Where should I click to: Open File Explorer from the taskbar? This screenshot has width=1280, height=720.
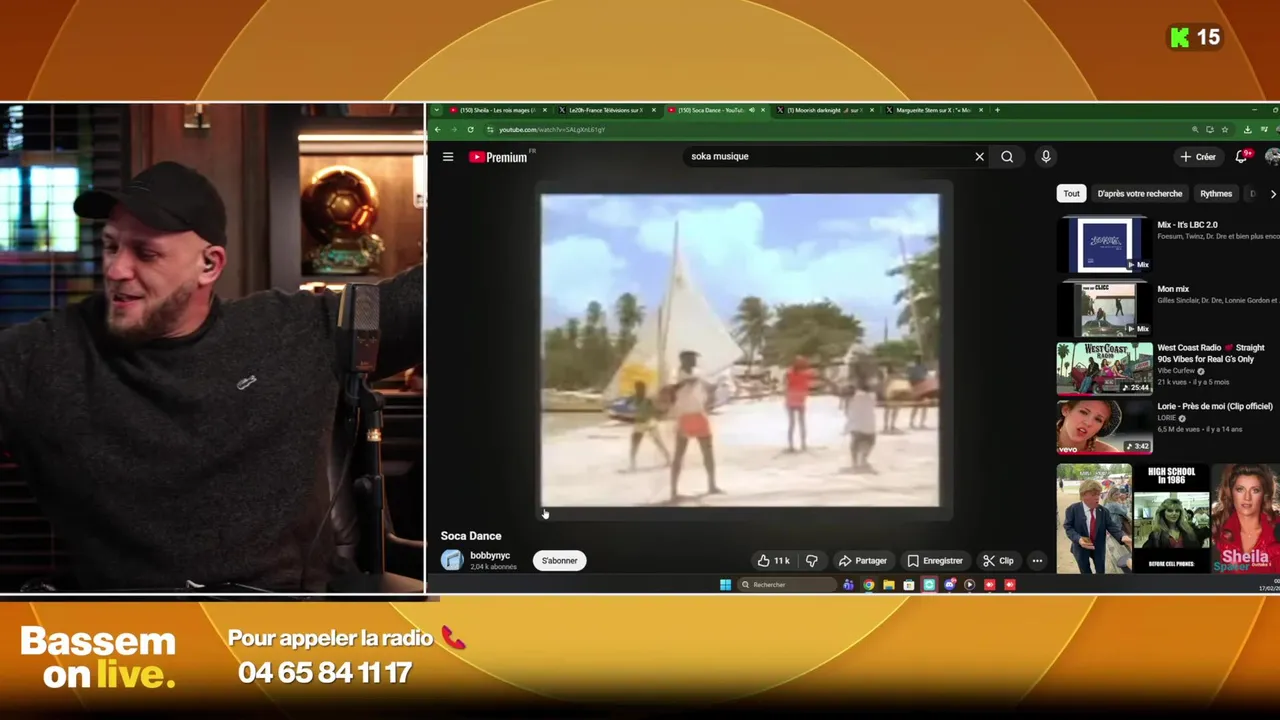(x=888, y=585)
